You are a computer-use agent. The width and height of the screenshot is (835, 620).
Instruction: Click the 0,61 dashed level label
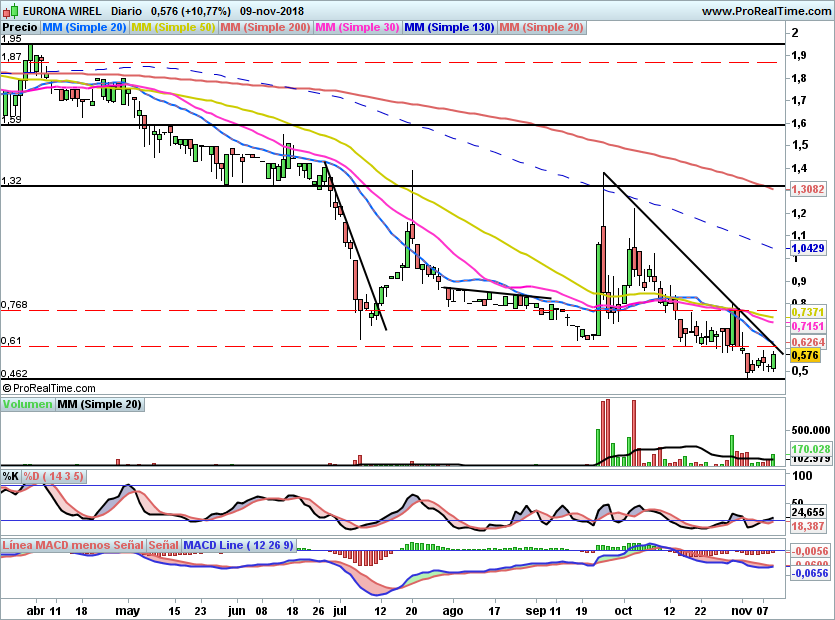point(11,340)
